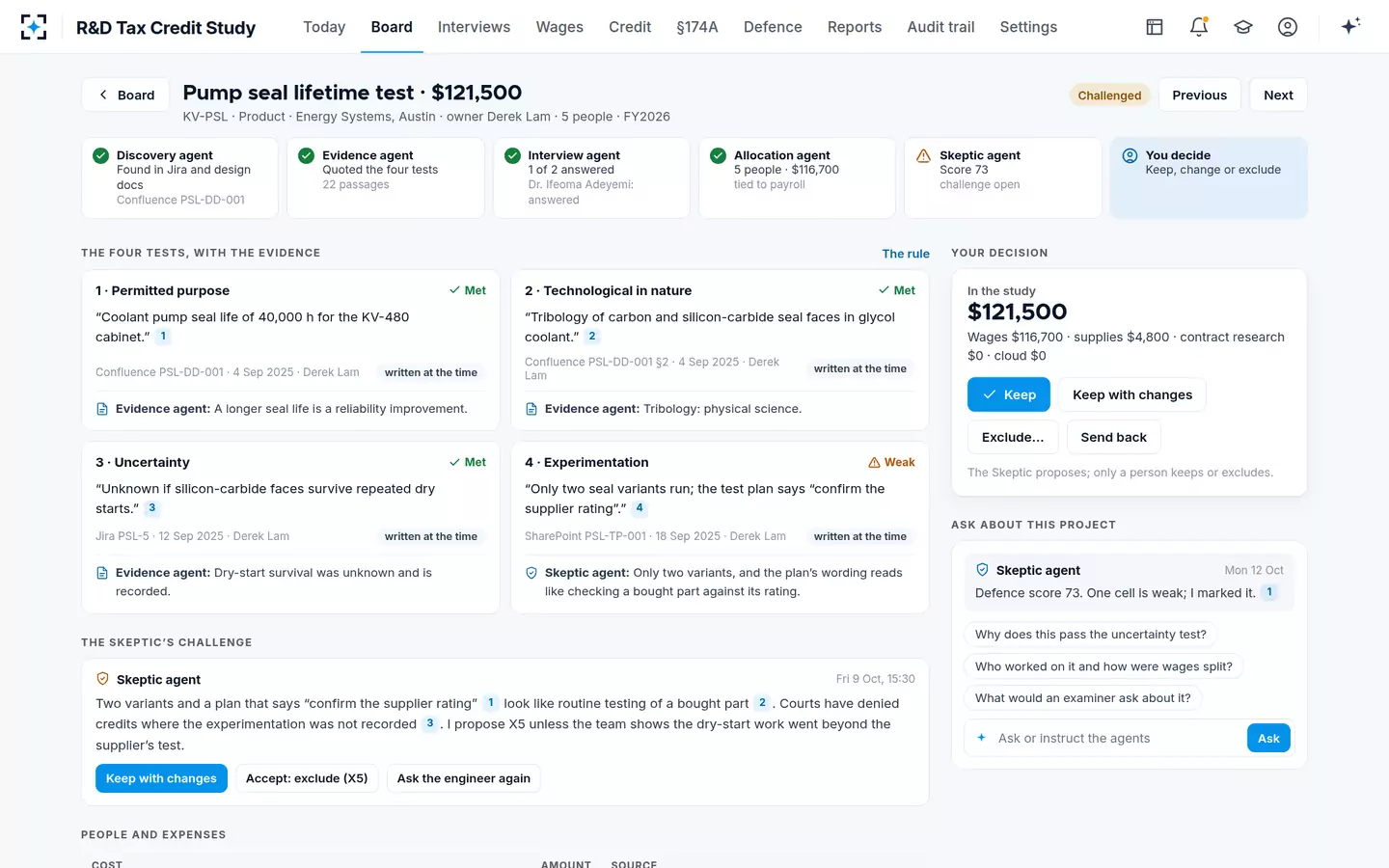Open the user profile icon
This screenshot has height=868, width=1389.
1288,27
